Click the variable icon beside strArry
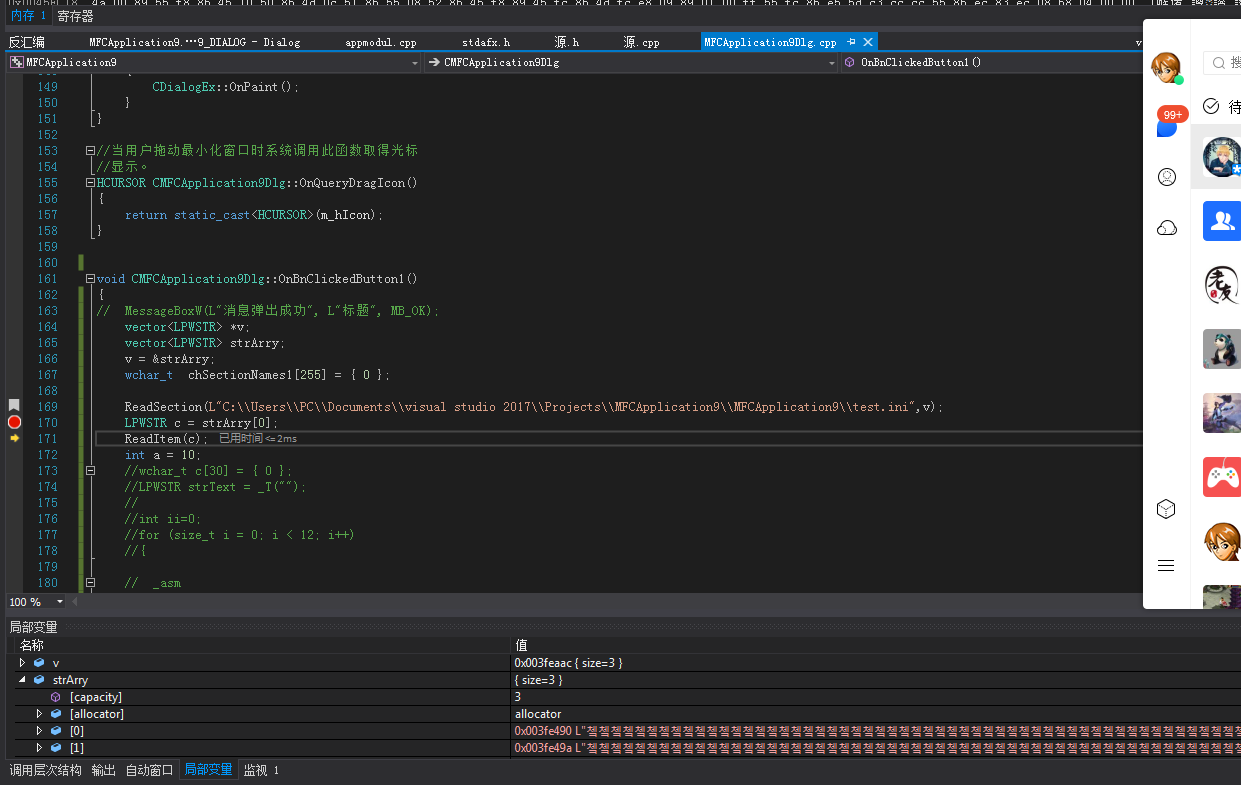 39,680
